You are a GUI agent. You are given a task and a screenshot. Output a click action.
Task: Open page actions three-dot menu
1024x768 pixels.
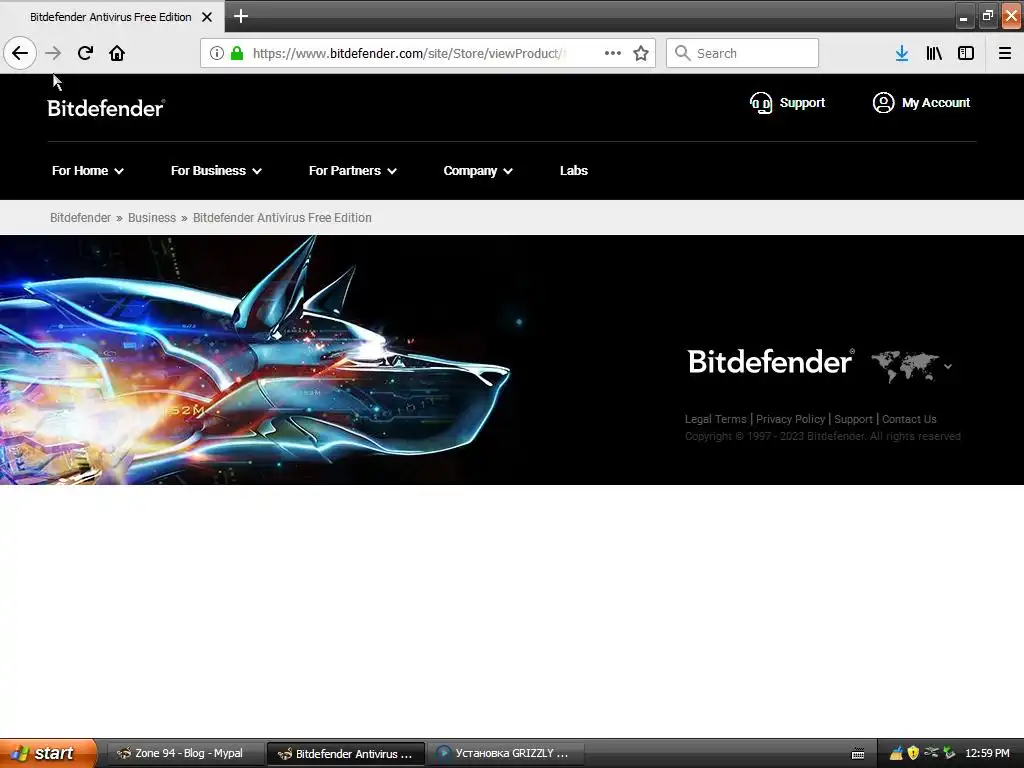tap(613, 53)
